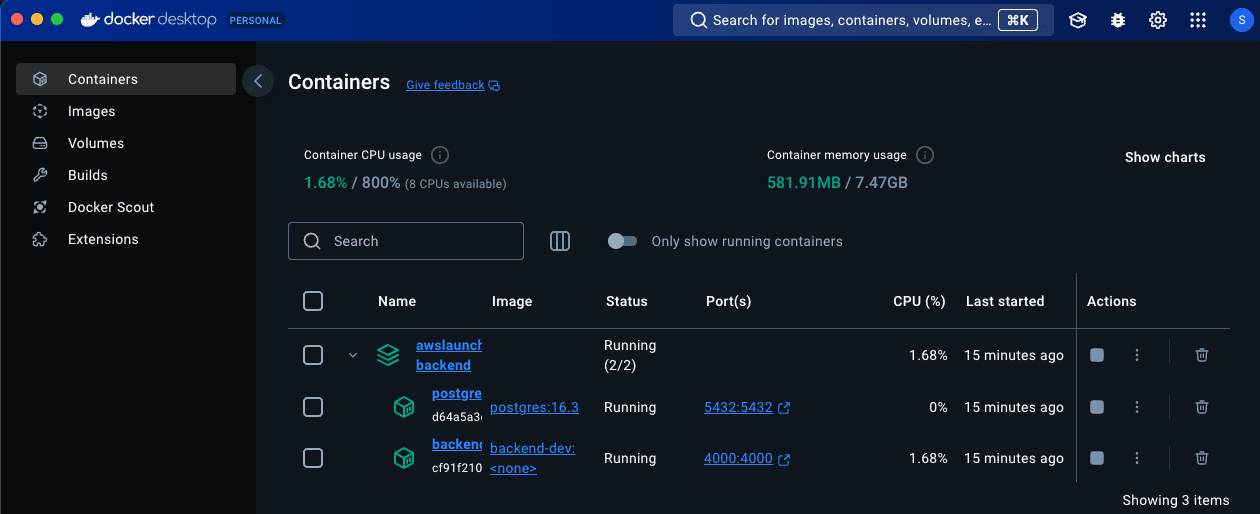Open the Containers section in the sidebar
Viewport: 1260px width, 514px height.
[x=126, y=79]
